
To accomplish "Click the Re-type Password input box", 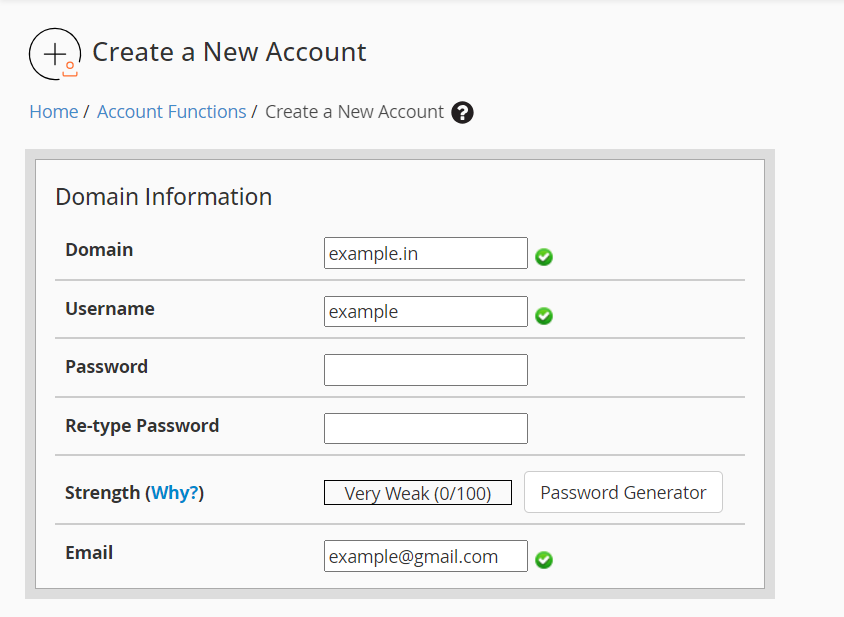I will [x=425, y=428].
